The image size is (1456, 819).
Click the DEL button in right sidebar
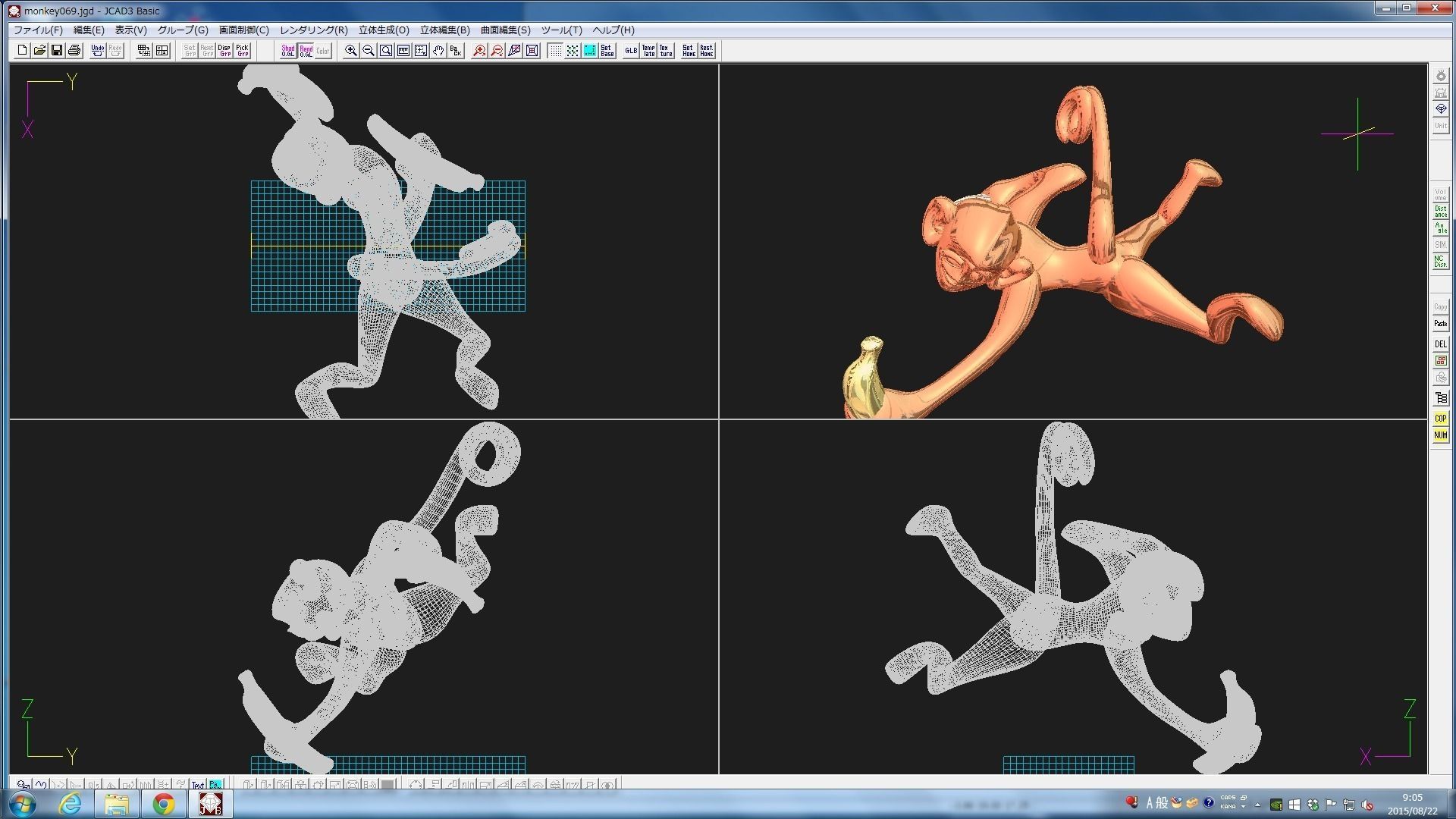coord(1440,344)
